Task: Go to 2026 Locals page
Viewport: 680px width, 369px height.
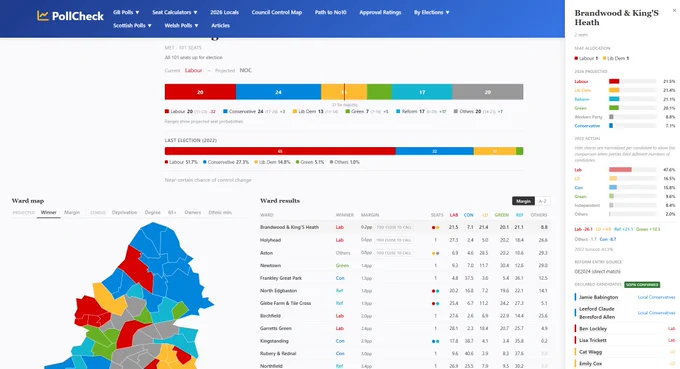Action: pos(224,12)
